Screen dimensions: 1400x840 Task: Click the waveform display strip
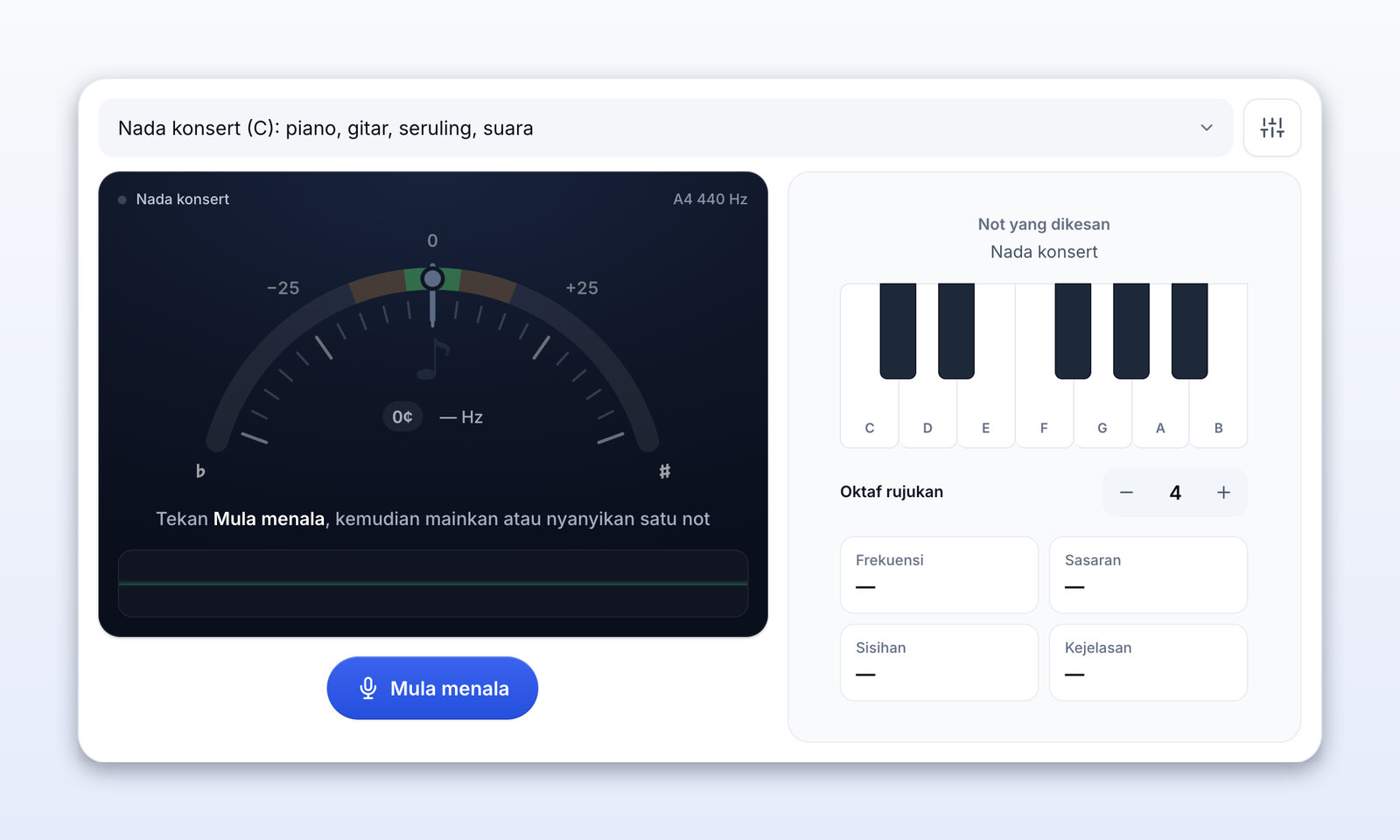pos(433,584)
